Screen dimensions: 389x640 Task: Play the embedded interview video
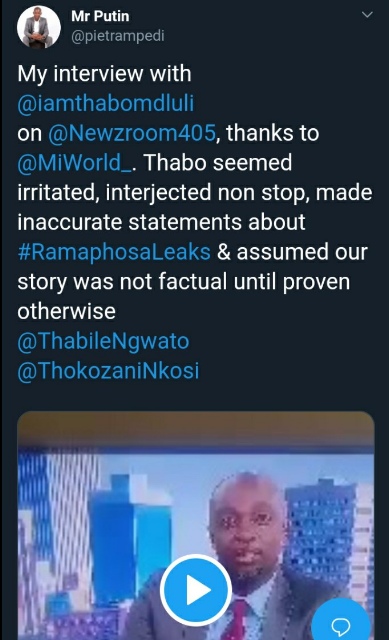[196, 590]
